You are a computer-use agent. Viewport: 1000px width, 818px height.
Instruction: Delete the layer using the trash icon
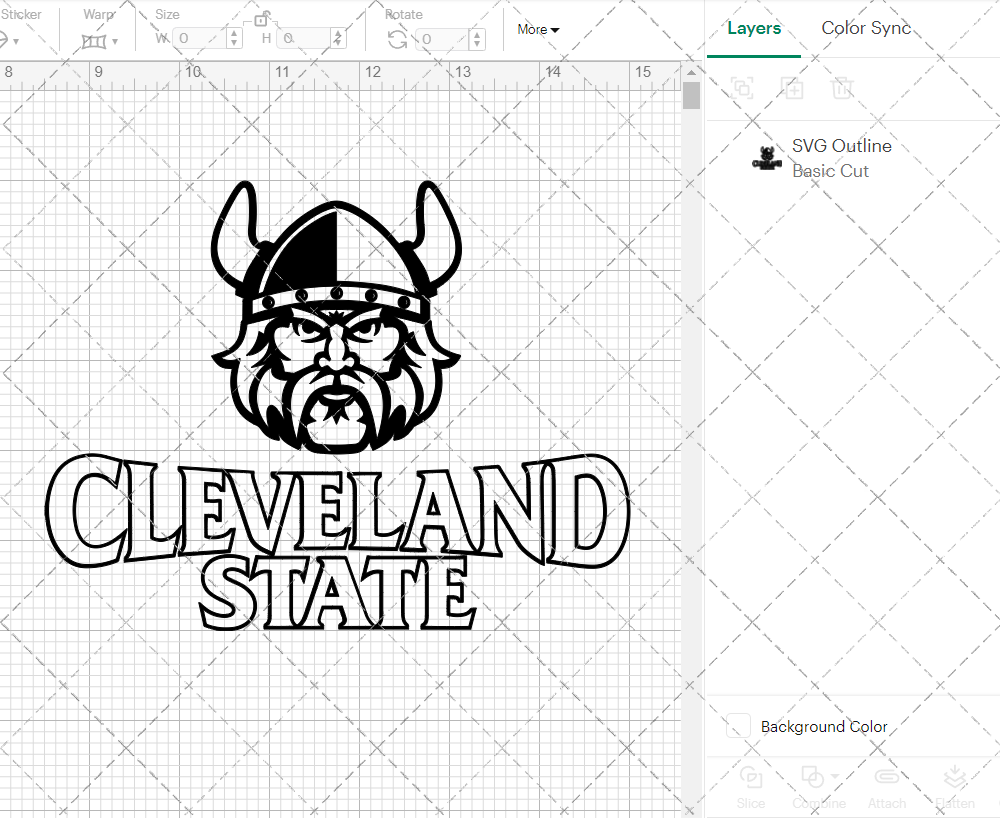click(843, 88)
